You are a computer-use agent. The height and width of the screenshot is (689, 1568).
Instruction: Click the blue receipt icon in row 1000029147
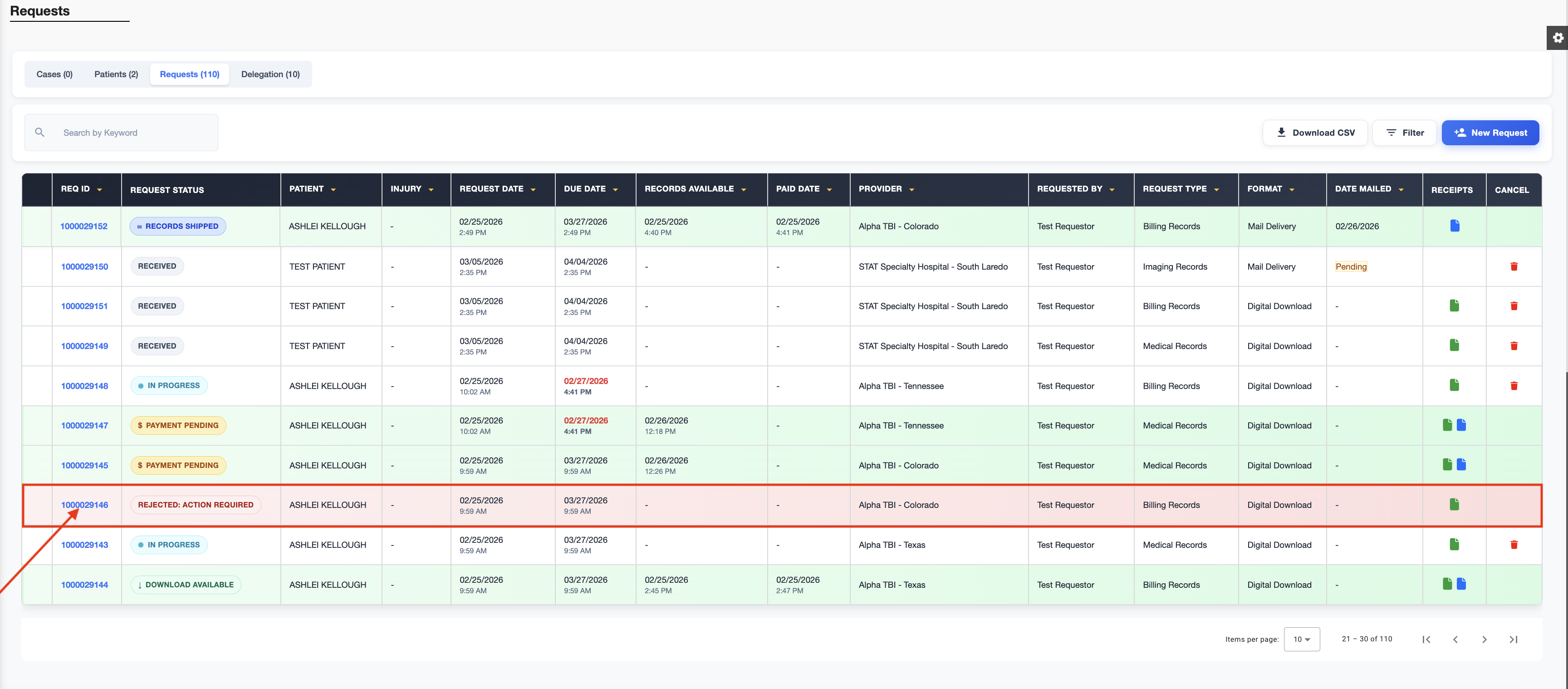(x=1461, y=425)
